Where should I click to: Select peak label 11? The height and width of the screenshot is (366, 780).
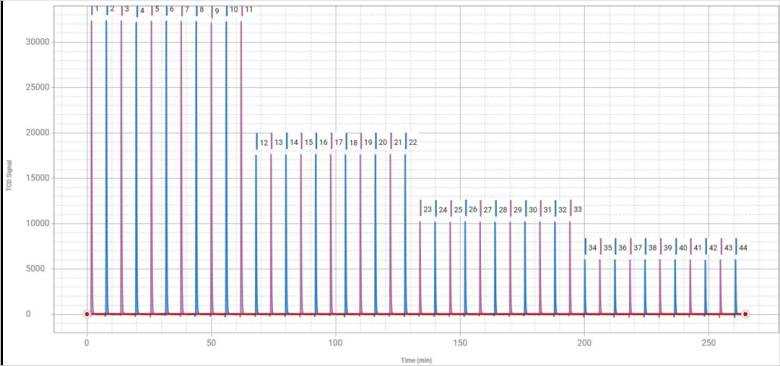(x=249, y=9)
